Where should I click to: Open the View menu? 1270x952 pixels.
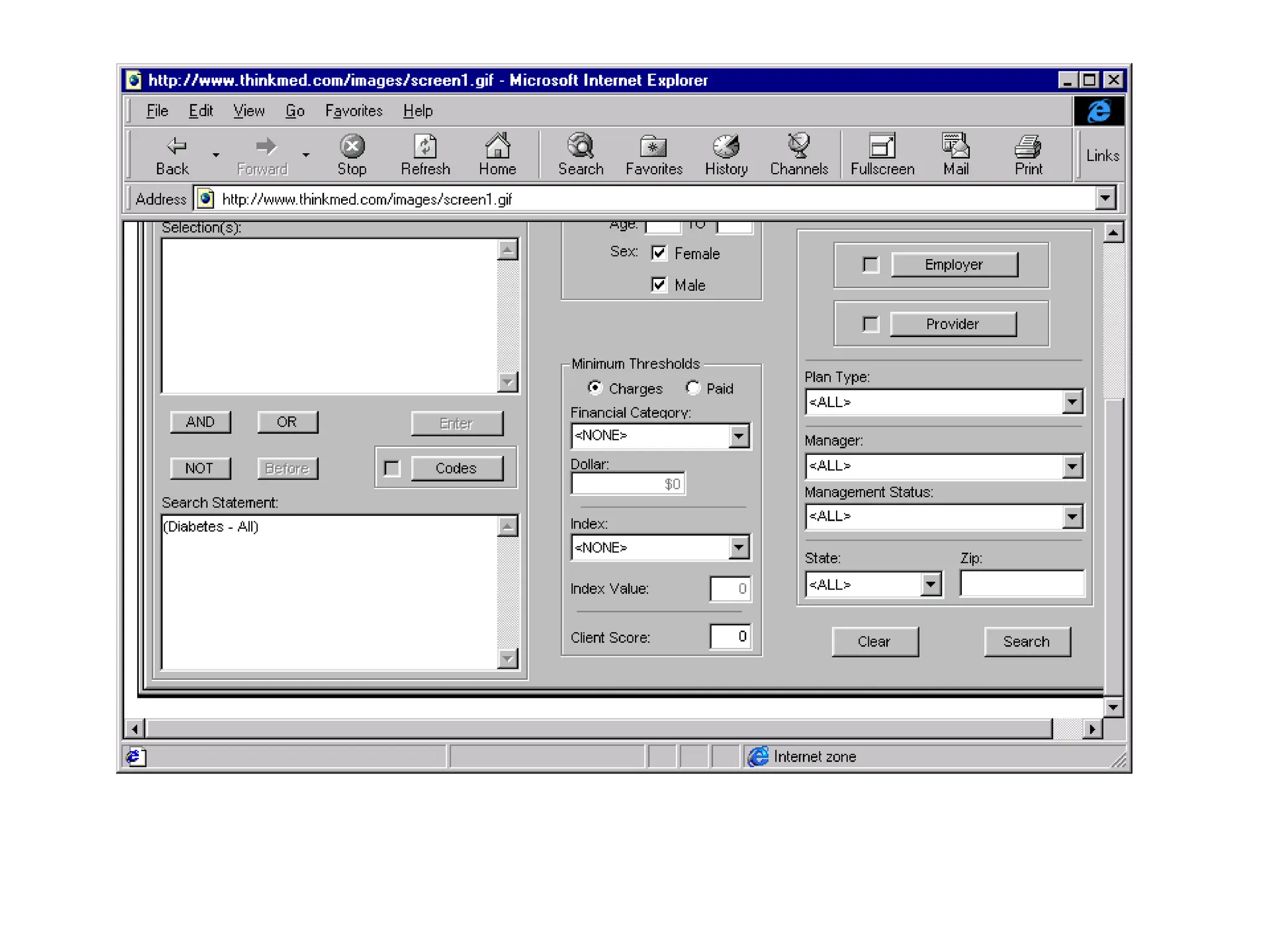tap(249, 111)
